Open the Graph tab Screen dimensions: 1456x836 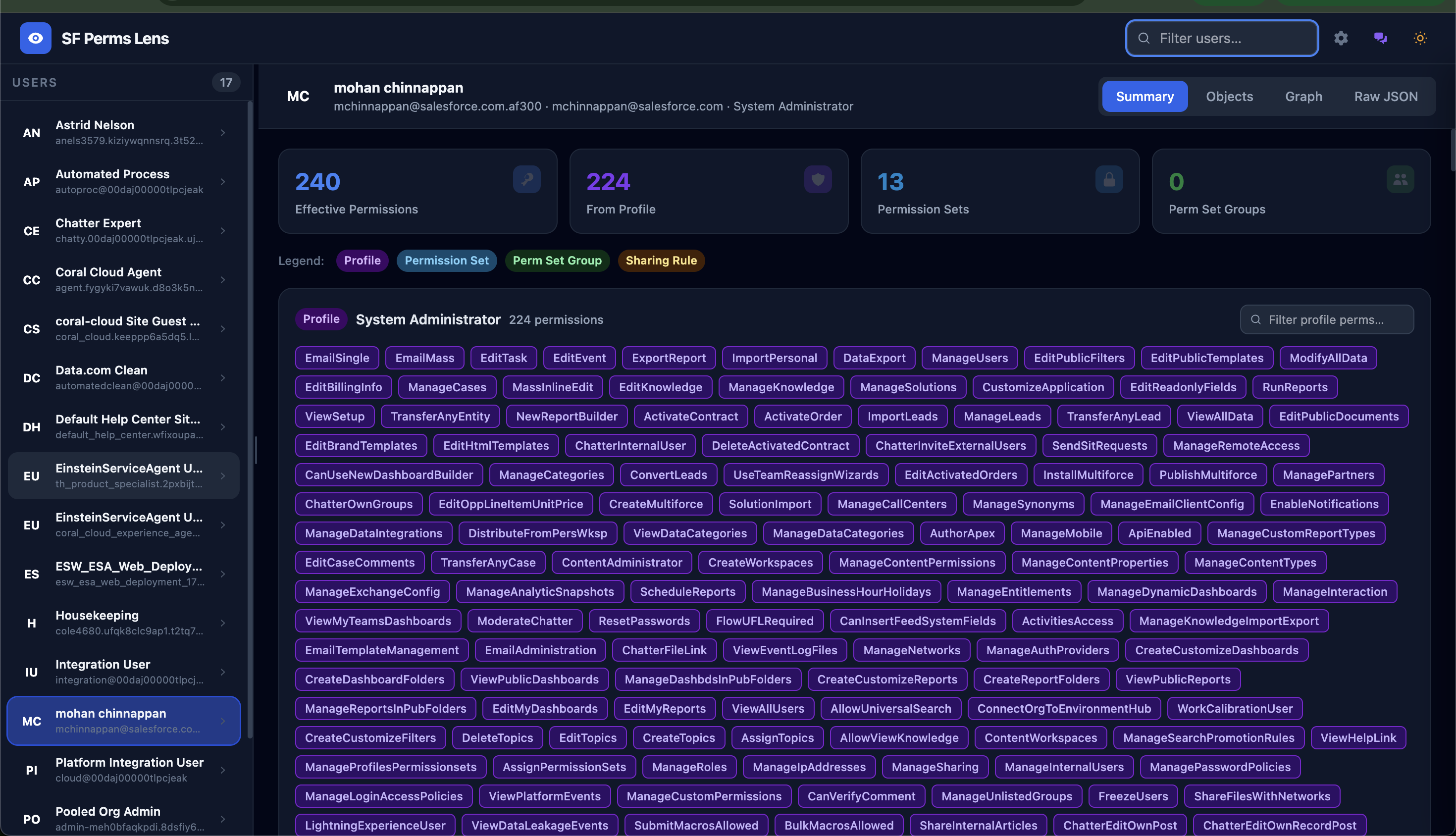(x=1303, y=97)
